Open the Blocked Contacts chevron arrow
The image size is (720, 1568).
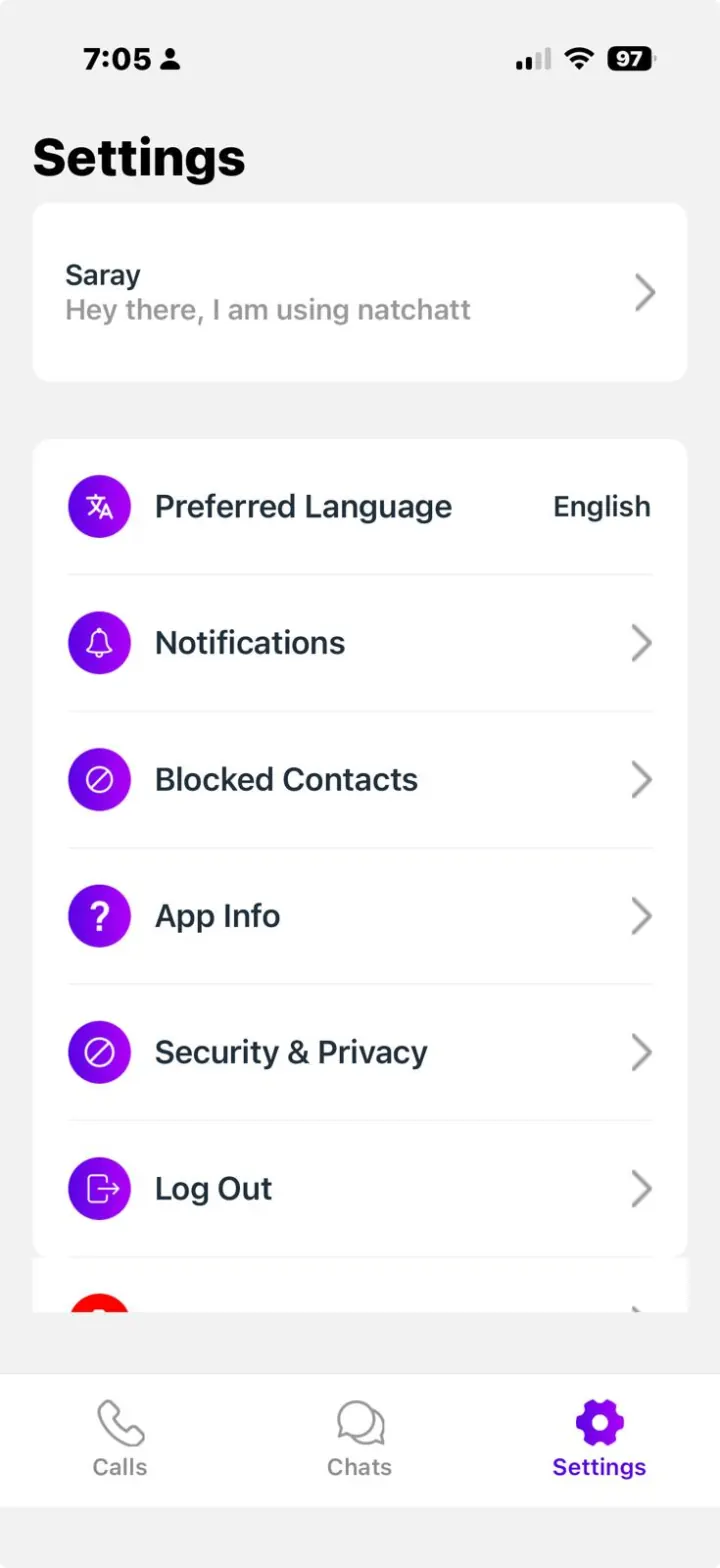tap(642, 779)
